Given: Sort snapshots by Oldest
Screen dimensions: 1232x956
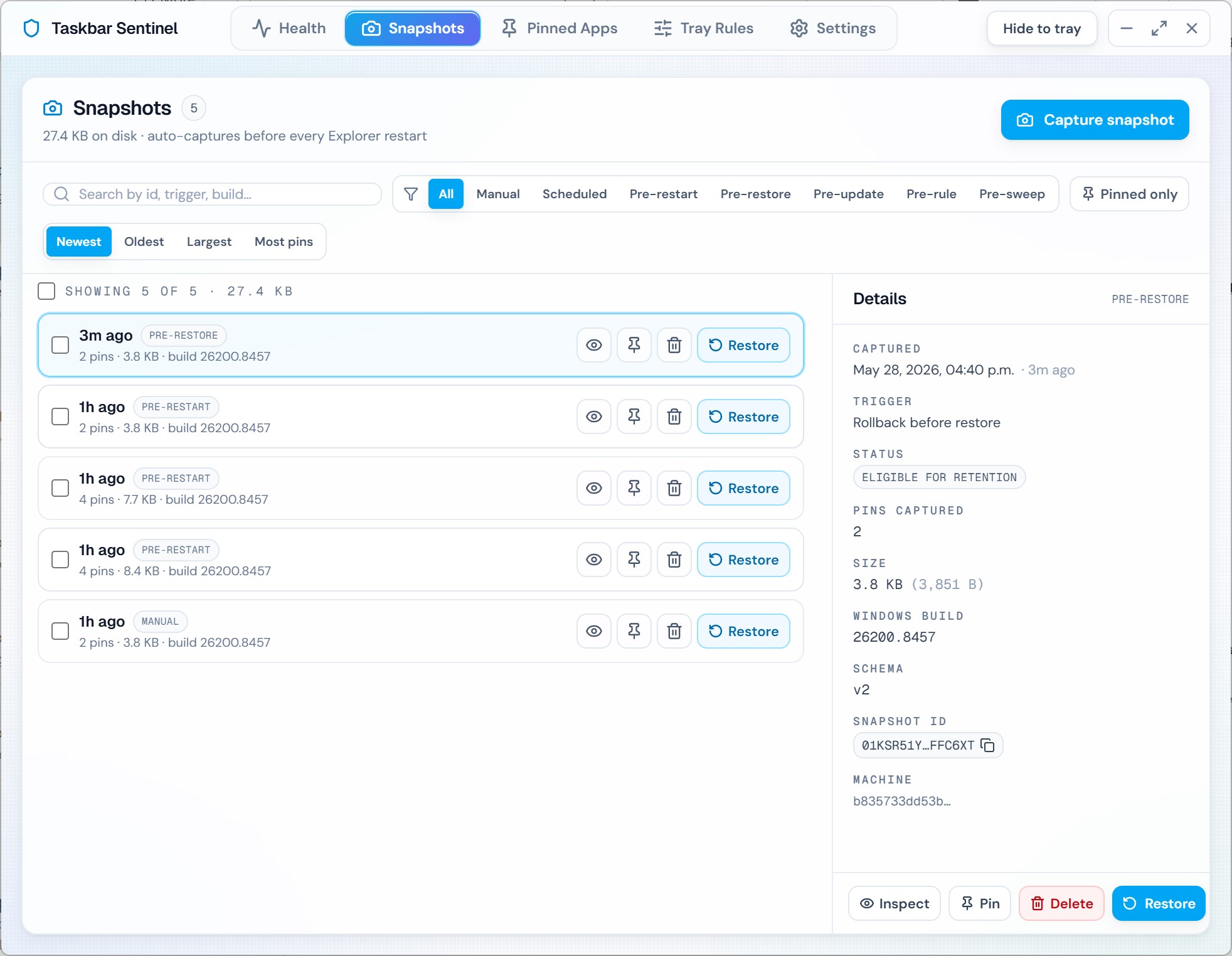Looking at the screenshot, I should [x=144, y=242].
